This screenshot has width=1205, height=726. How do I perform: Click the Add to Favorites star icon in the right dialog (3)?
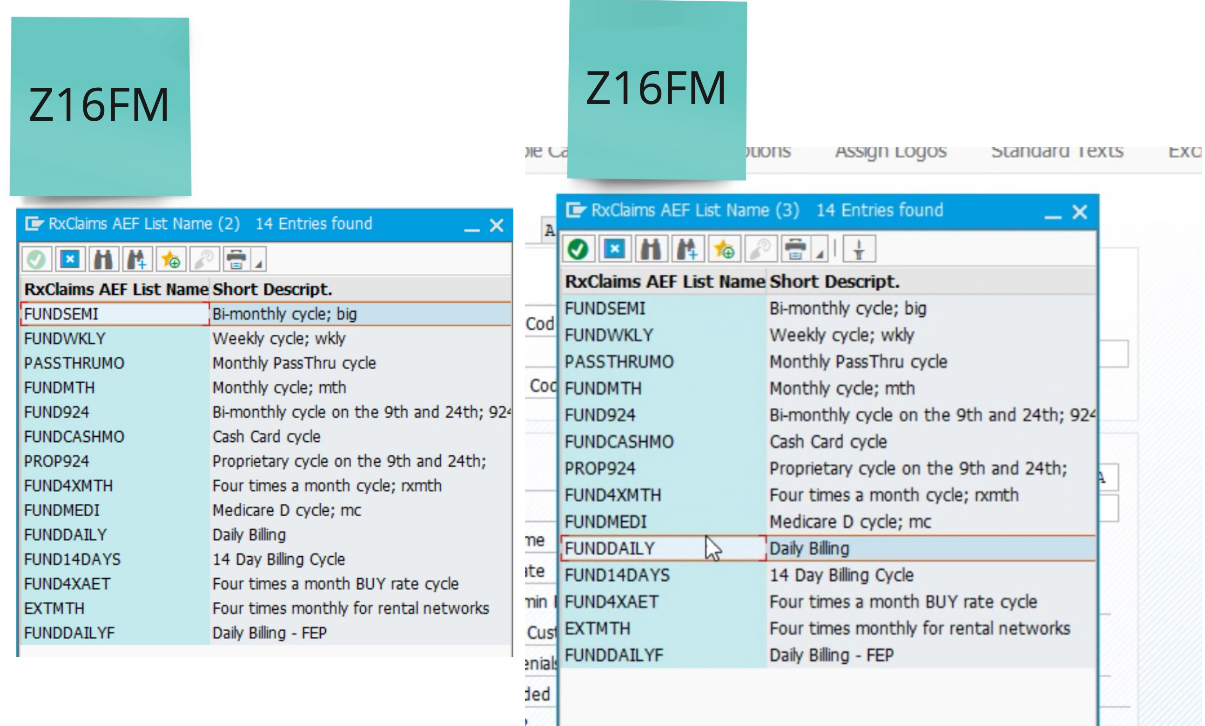pos(723,248)
